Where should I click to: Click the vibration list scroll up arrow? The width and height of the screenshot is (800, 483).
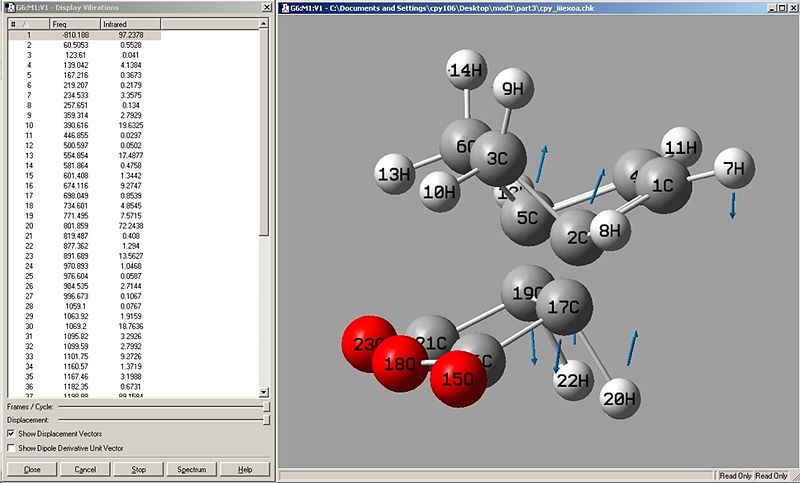point(263,23)
